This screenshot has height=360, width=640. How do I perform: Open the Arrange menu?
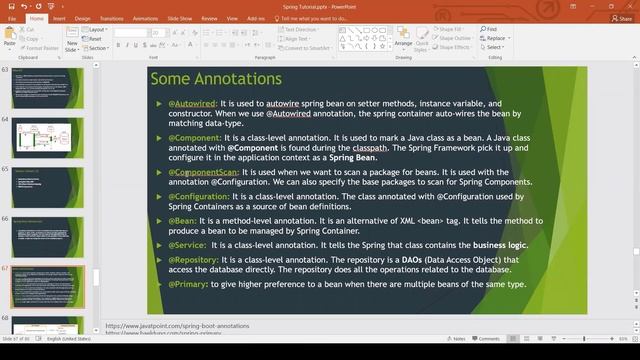403,38
